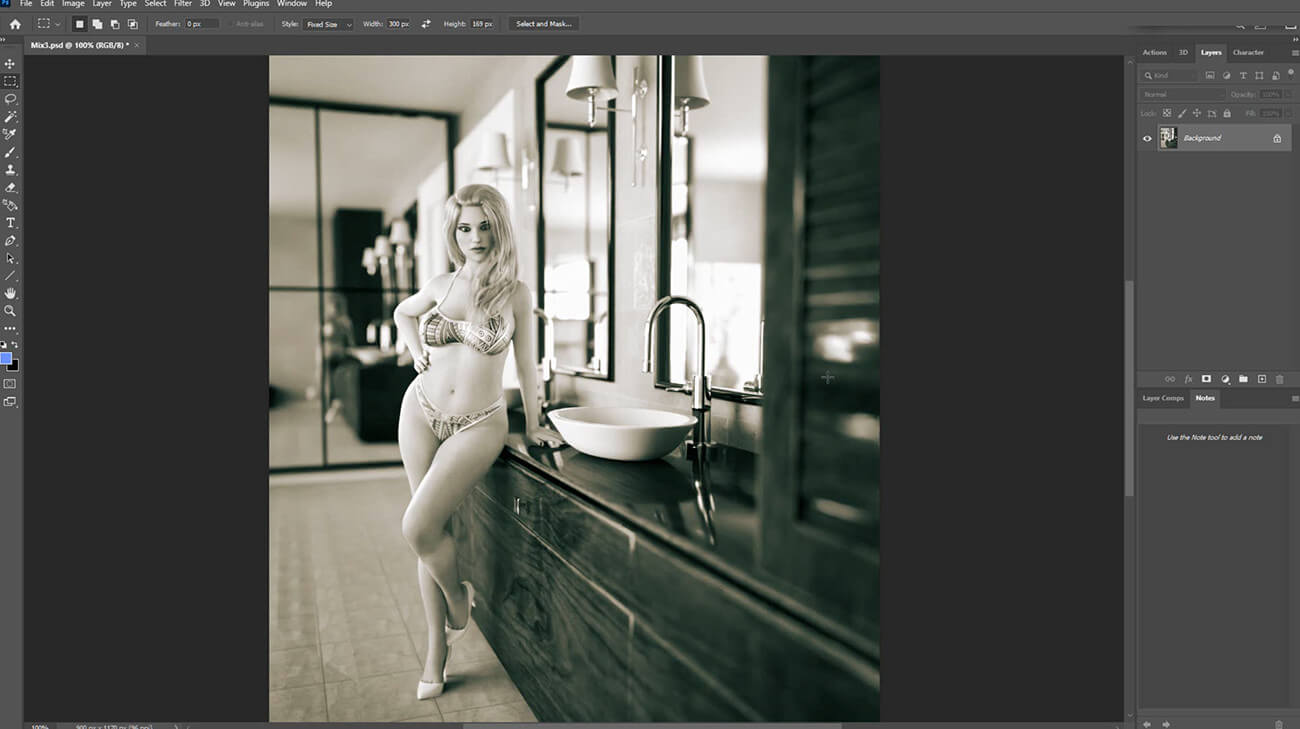Open the Notes panel menu
Screen dimensions: 1300x729
coord(1294,398)
